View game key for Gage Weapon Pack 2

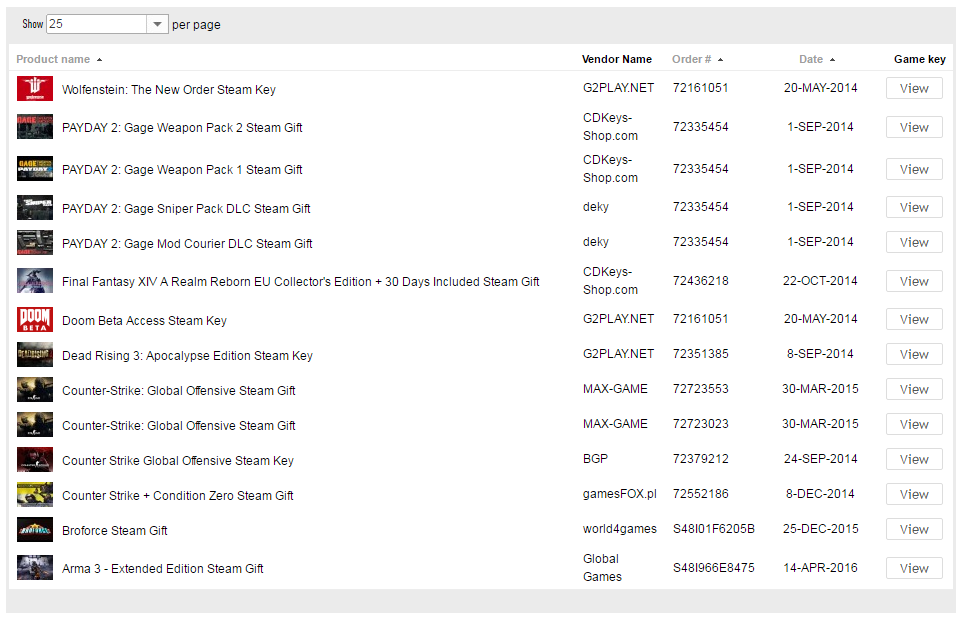[x=914, y=127]
